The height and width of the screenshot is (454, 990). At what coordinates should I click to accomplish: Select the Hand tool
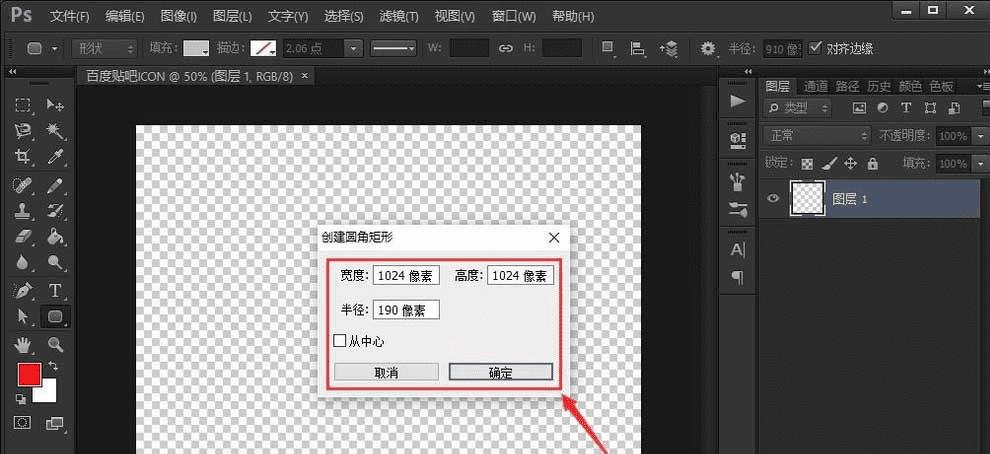point(23,344)
